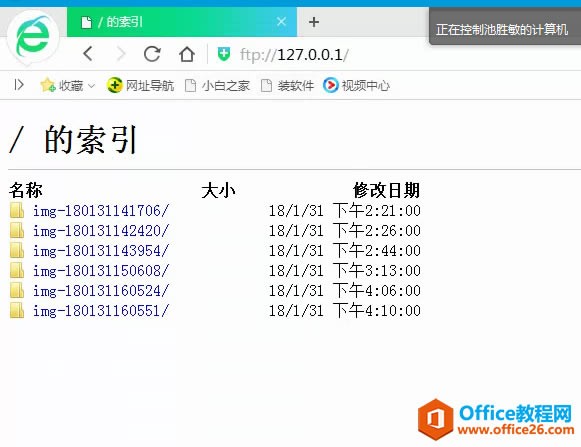Open the 收藏 favorites star

(48, 85)
